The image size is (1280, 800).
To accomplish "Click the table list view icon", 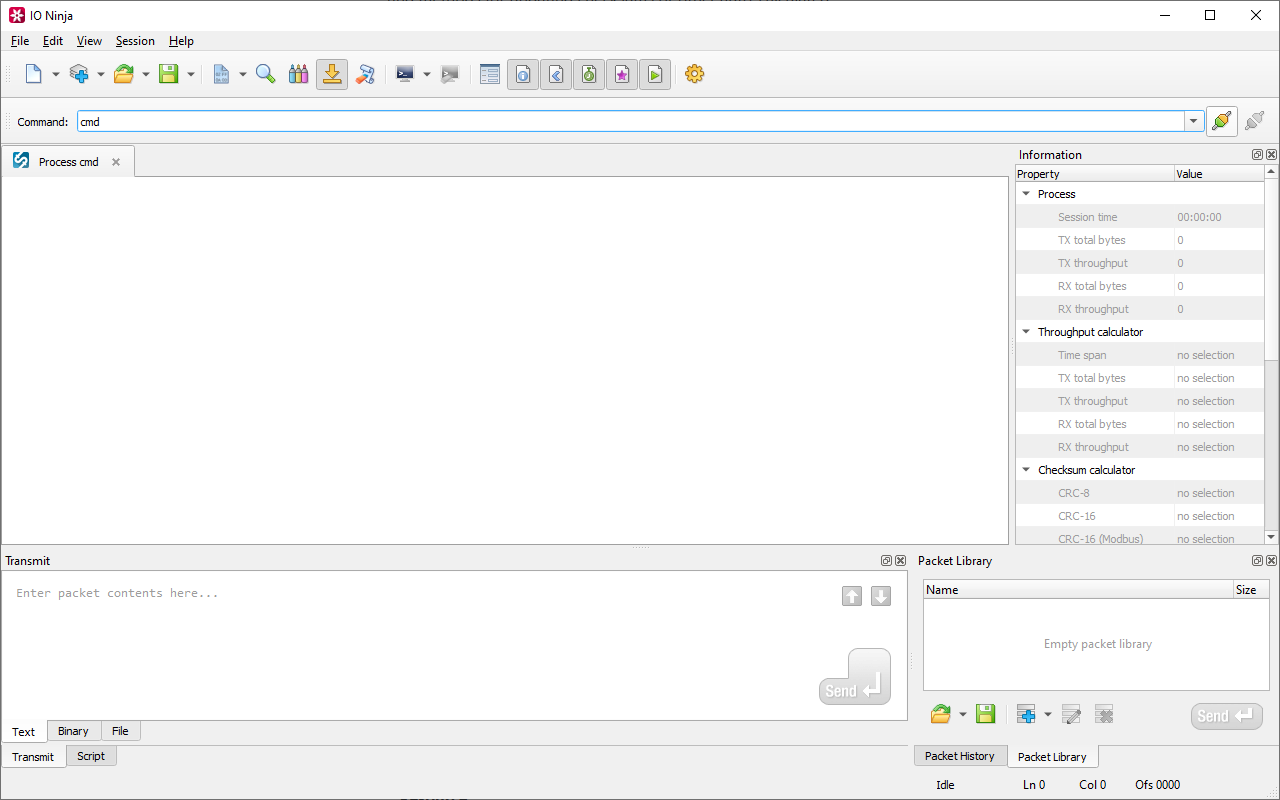I will click(490, 74).
